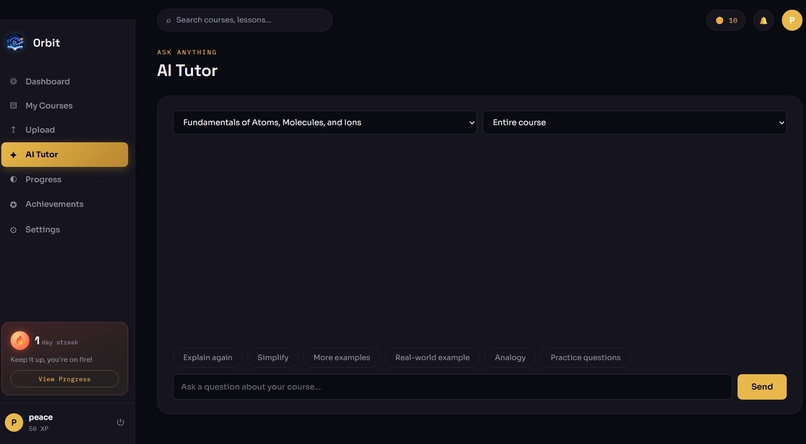The height and width of the screenshot is (444, 806).
Task: Click the AI Tutor sparkle icon
Action: coord(13,155)
